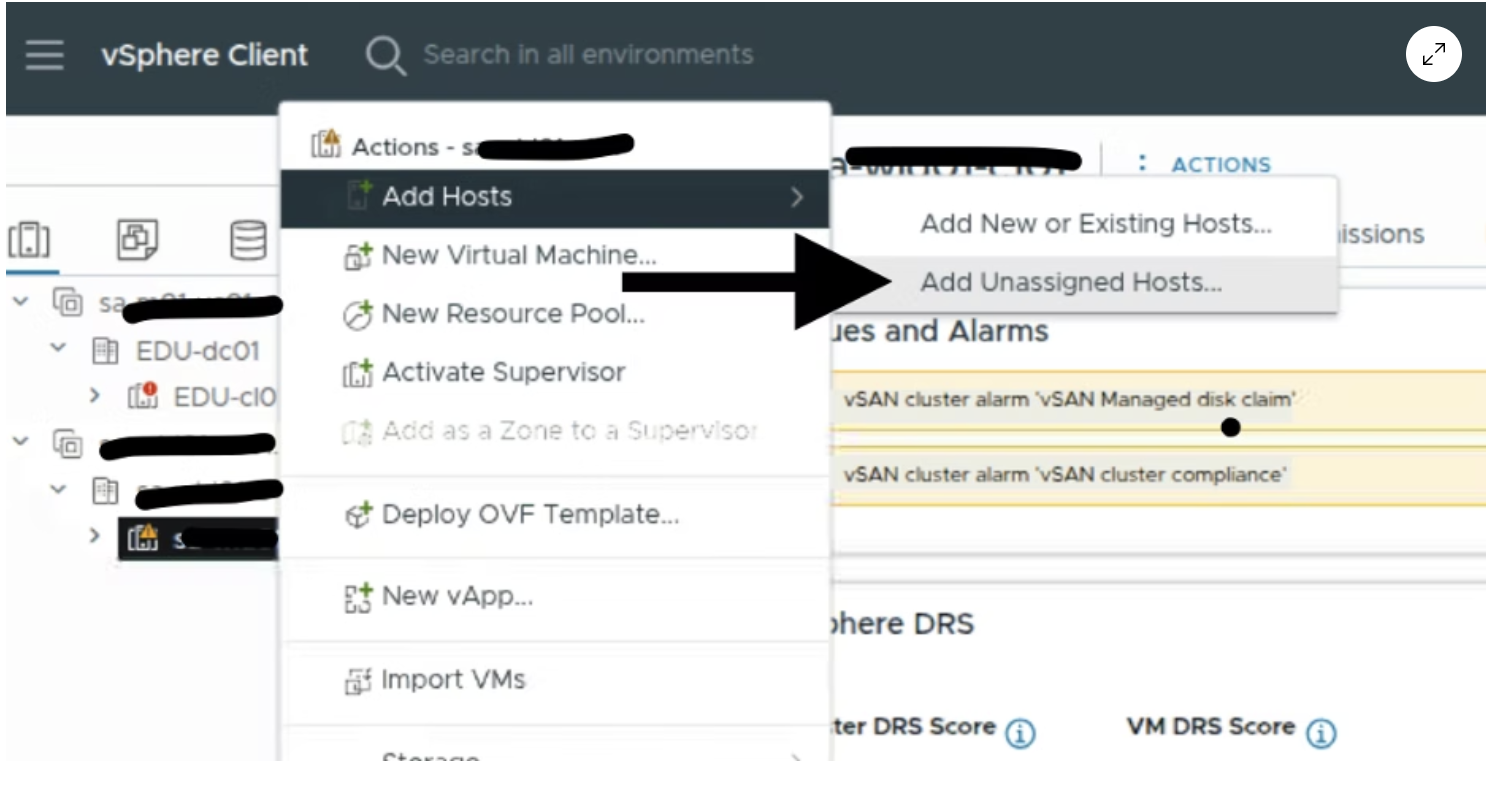The image size is (1488, 802).
Task: Click Activate Supervisor in context menu
Action: 503,373
